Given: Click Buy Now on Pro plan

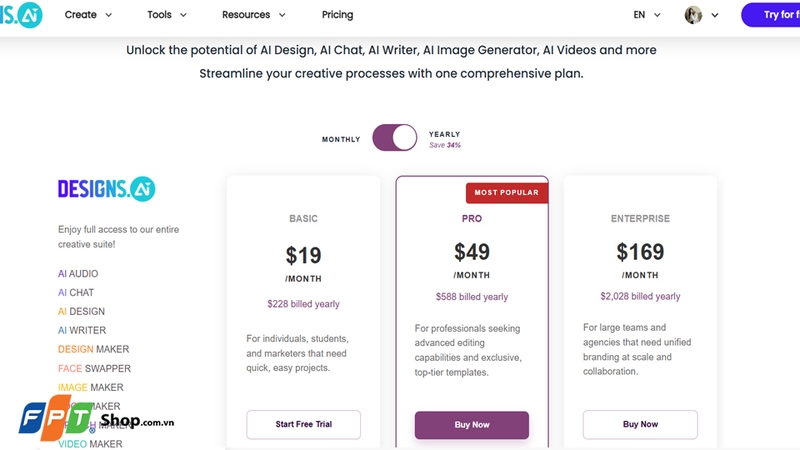Looking at the screenshot, I should pyautogui.click(x=472, y=424).
